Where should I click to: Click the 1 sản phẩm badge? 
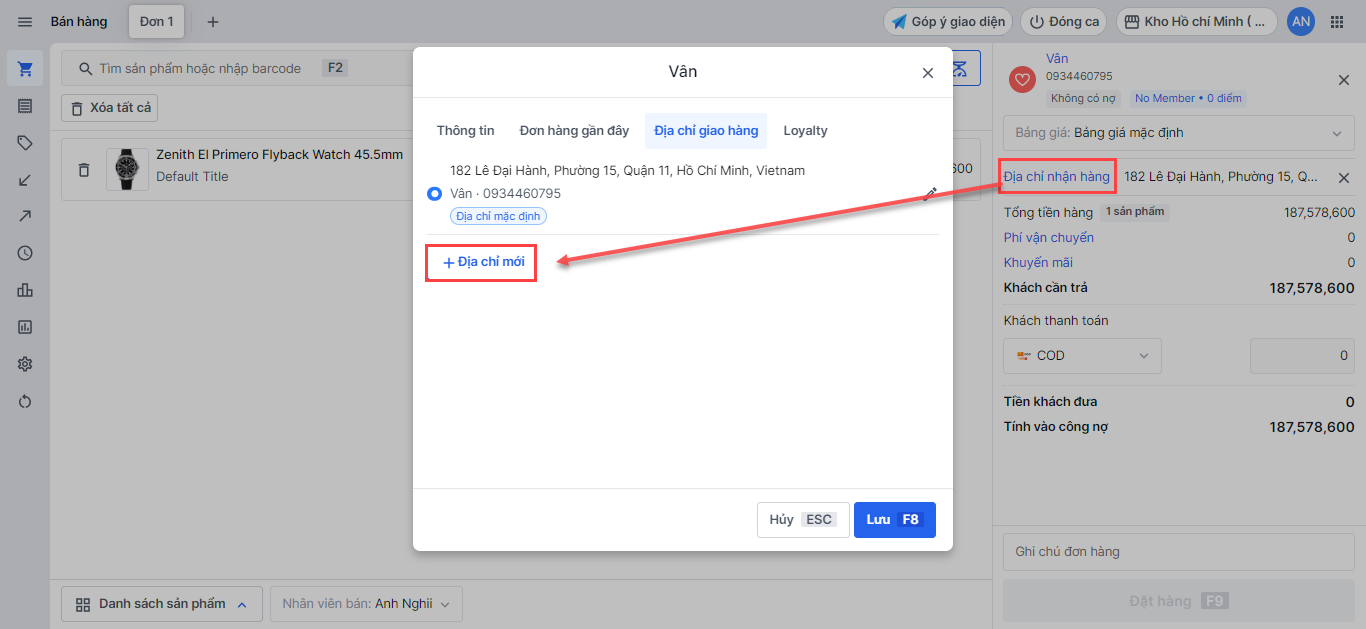pos(1135,212)
